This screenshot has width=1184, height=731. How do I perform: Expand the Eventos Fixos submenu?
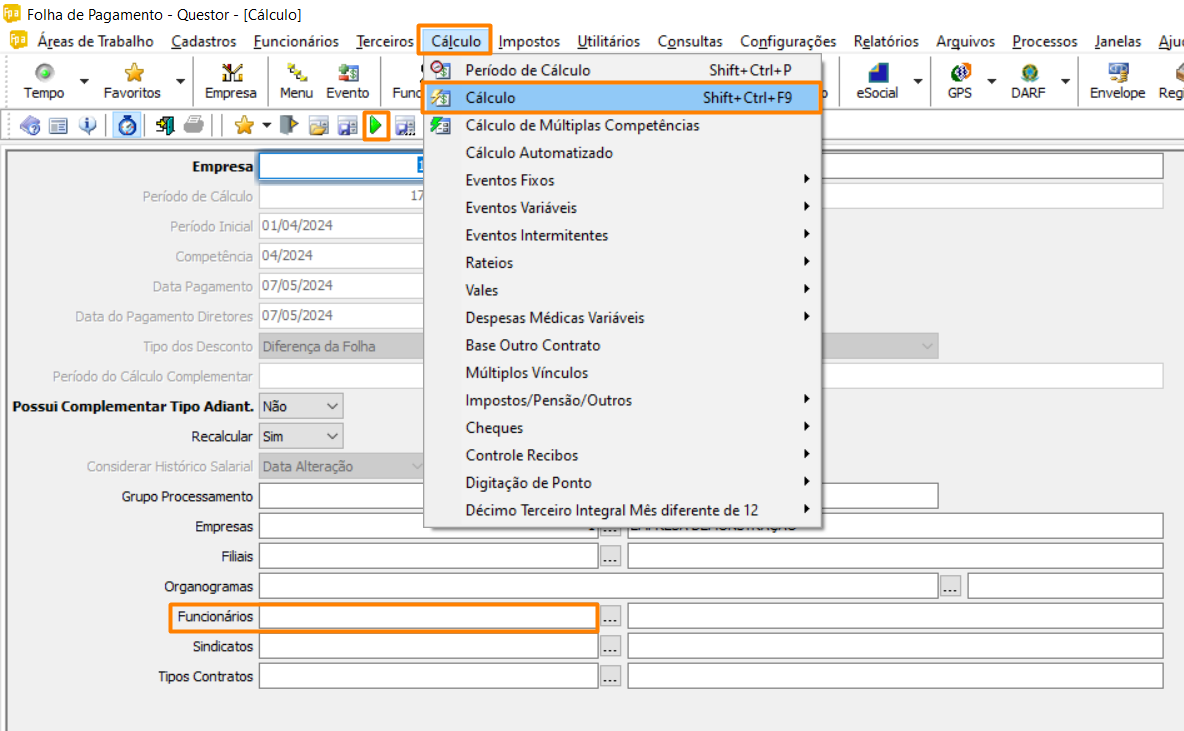[x=622, y=180]
